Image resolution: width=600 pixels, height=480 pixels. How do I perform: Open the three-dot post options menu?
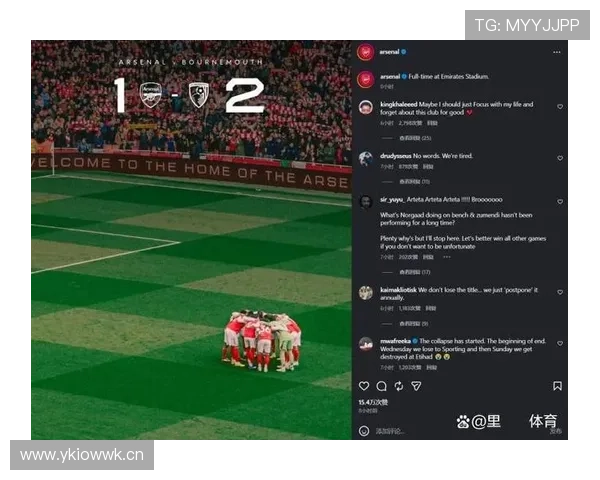[x=557, y=52]
